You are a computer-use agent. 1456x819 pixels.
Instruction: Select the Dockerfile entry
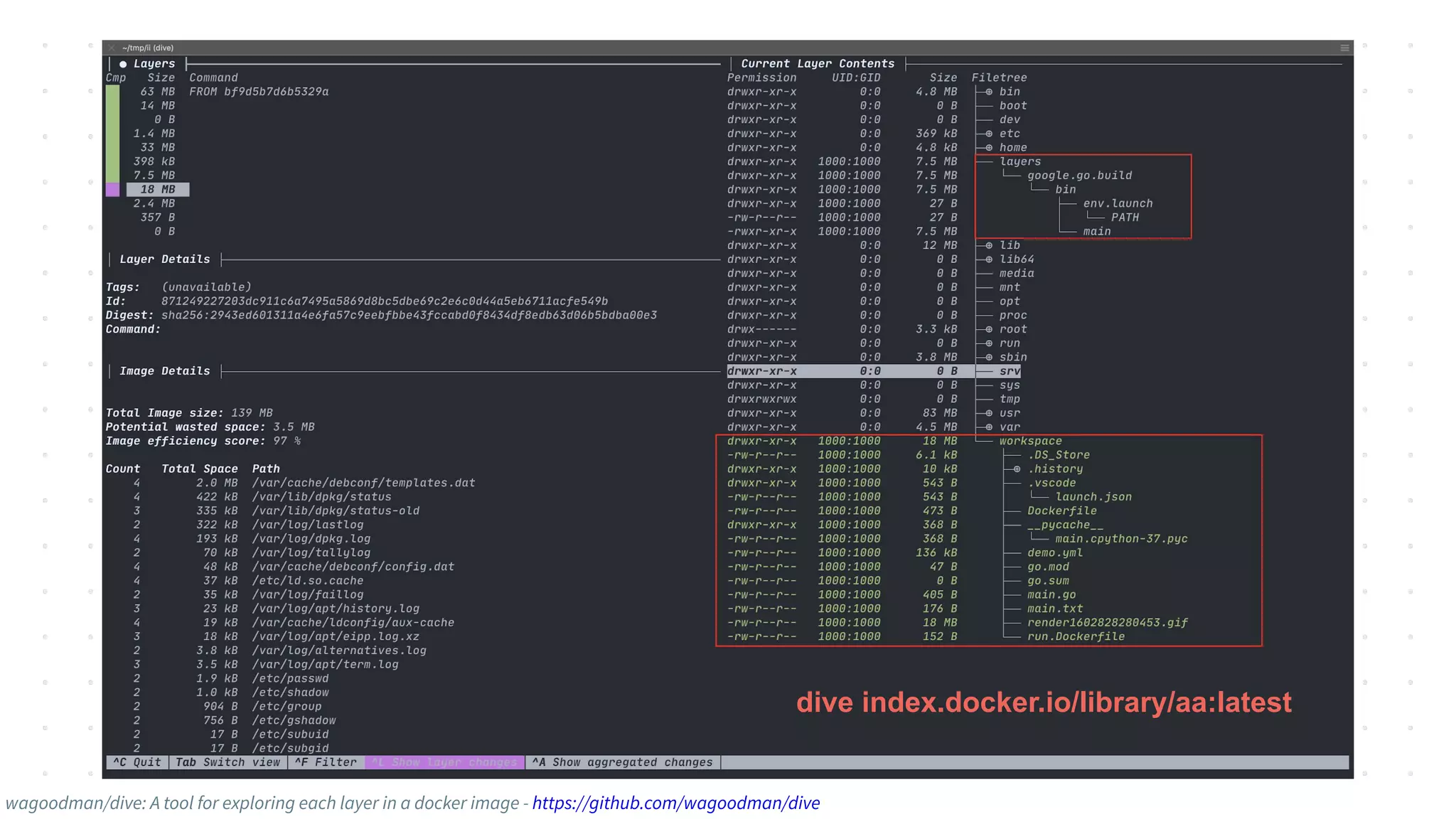coord(1062,511)
